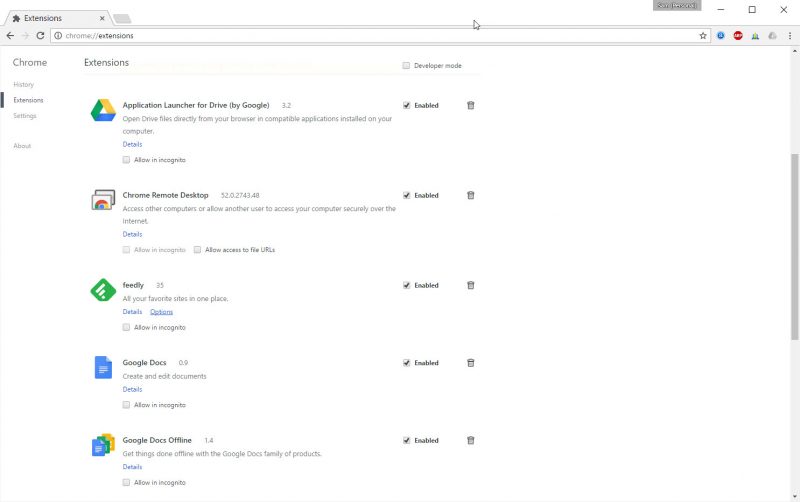Screen dimensions: 800x502
Task: Disable Google Docs Offline extension
Action: 407,440
